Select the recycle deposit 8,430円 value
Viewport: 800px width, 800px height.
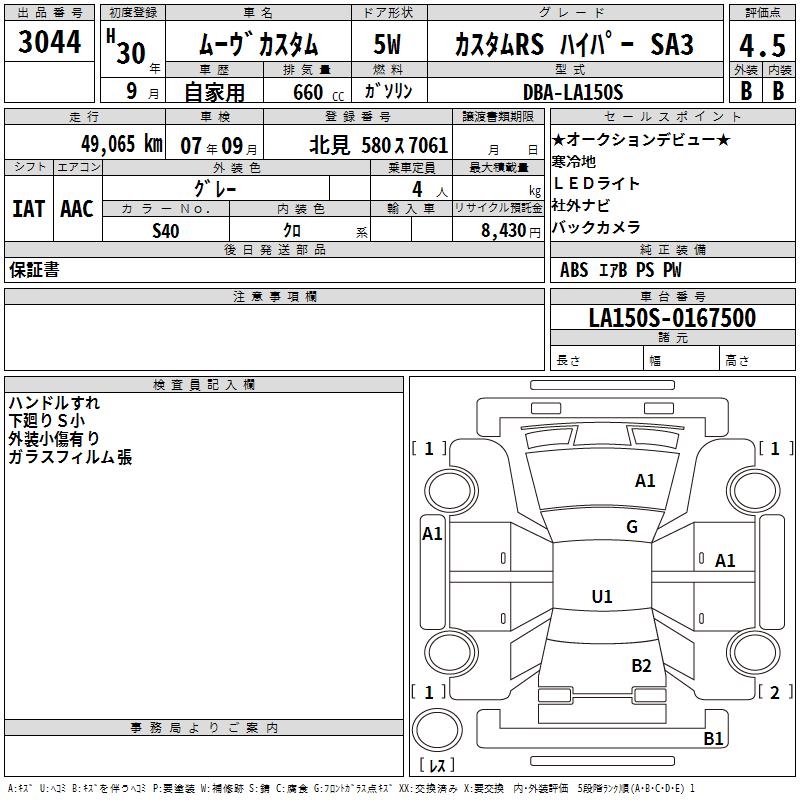tap(497, 230)
